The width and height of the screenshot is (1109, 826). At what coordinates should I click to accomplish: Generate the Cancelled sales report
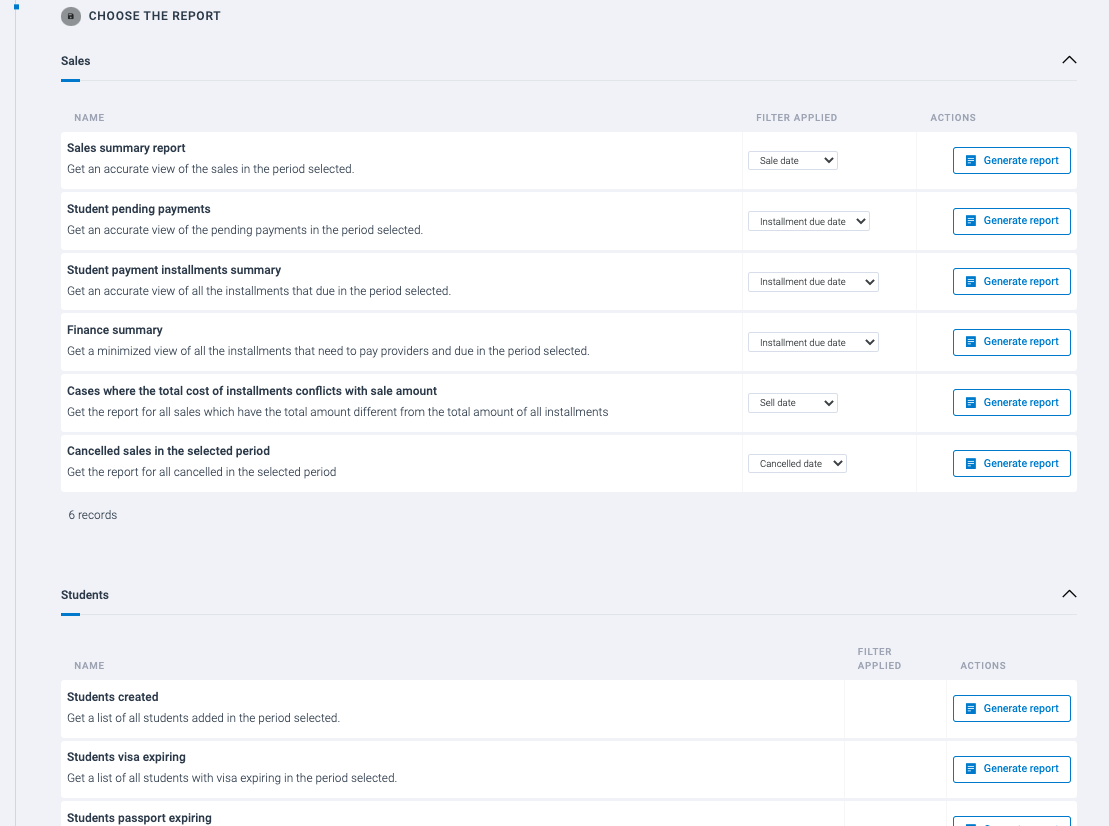(1011, 463)
